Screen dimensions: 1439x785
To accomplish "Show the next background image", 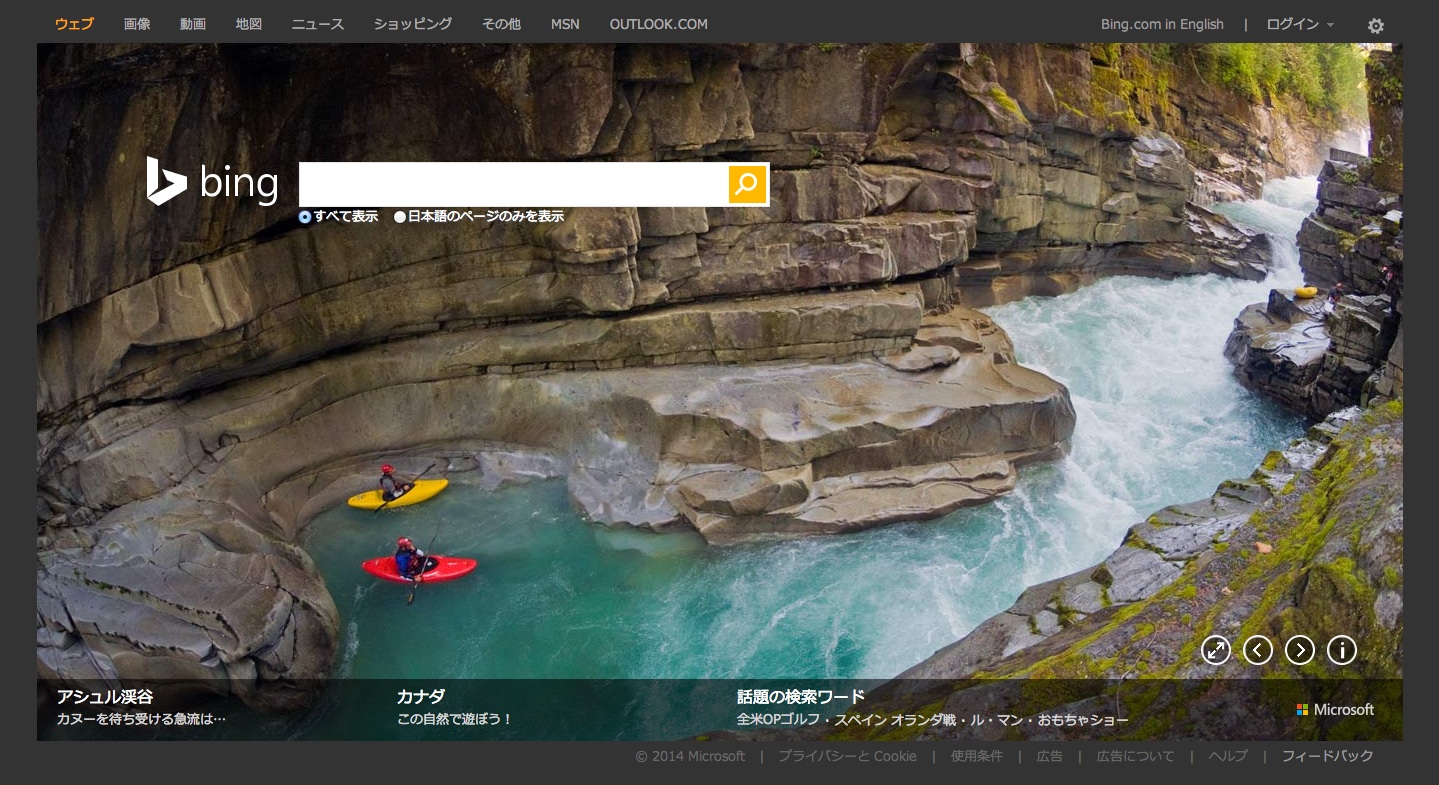I will [x=1299, y=650].
